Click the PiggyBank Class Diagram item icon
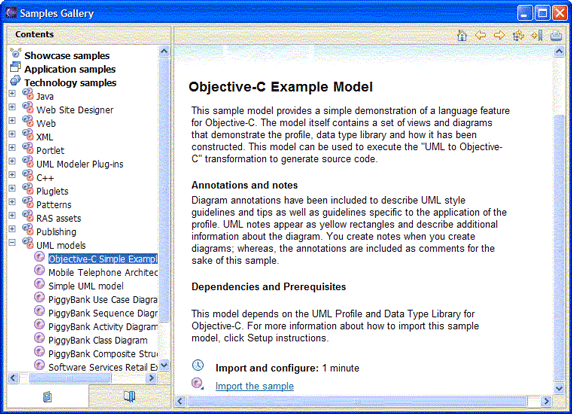 click(39, 338)
